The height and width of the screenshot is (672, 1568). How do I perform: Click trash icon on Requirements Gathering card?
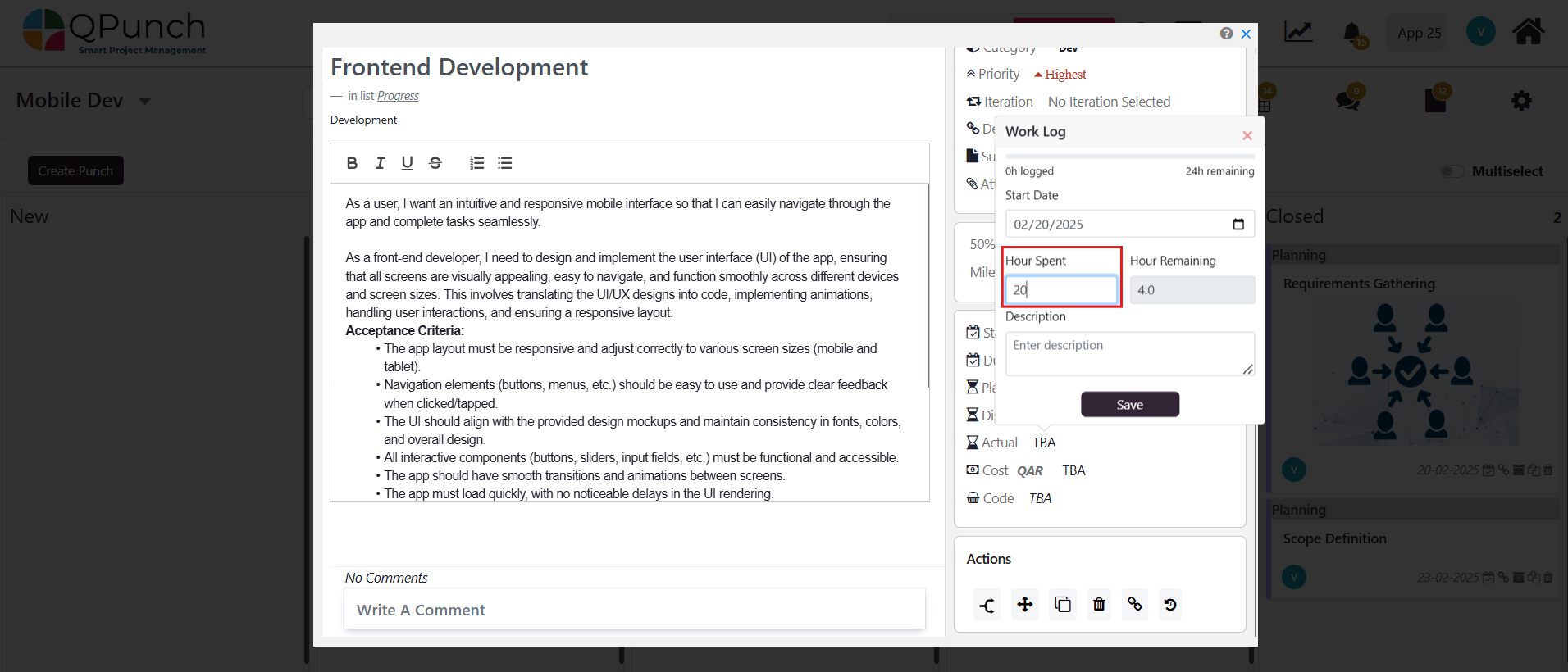tap(1548, 470)
